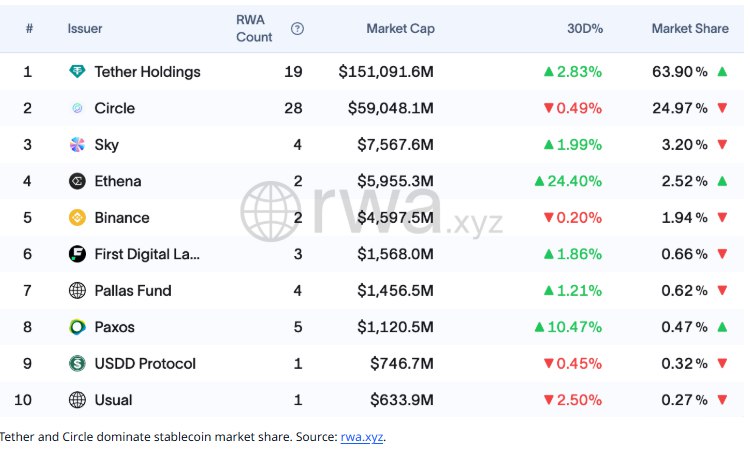Click the 24.40% thirty-day change value
750x456 pixels.
[x=574, y=181]
